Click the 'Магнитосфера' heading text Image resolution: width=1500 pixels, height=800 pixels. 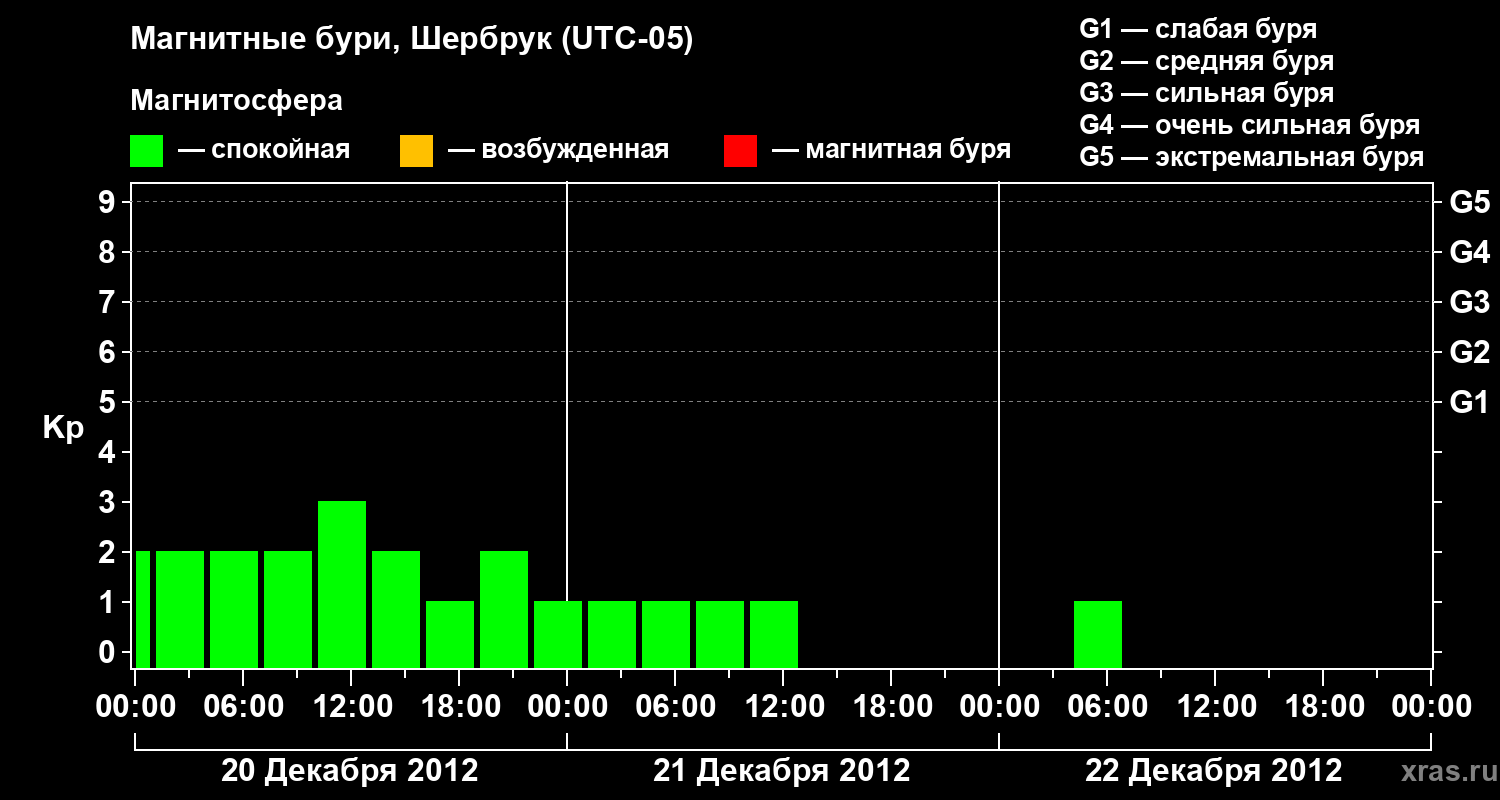(236, 101)
